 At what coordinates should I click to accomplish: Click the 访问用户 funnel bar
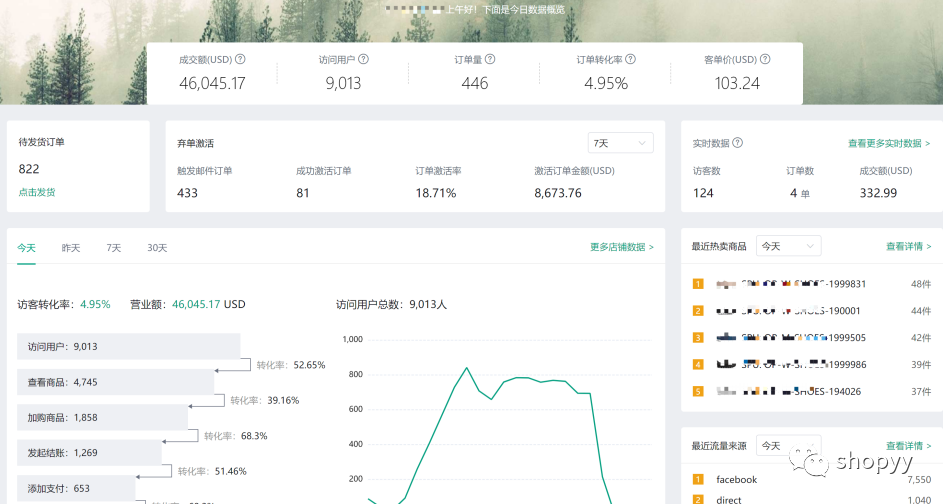(x=128, y=347)
